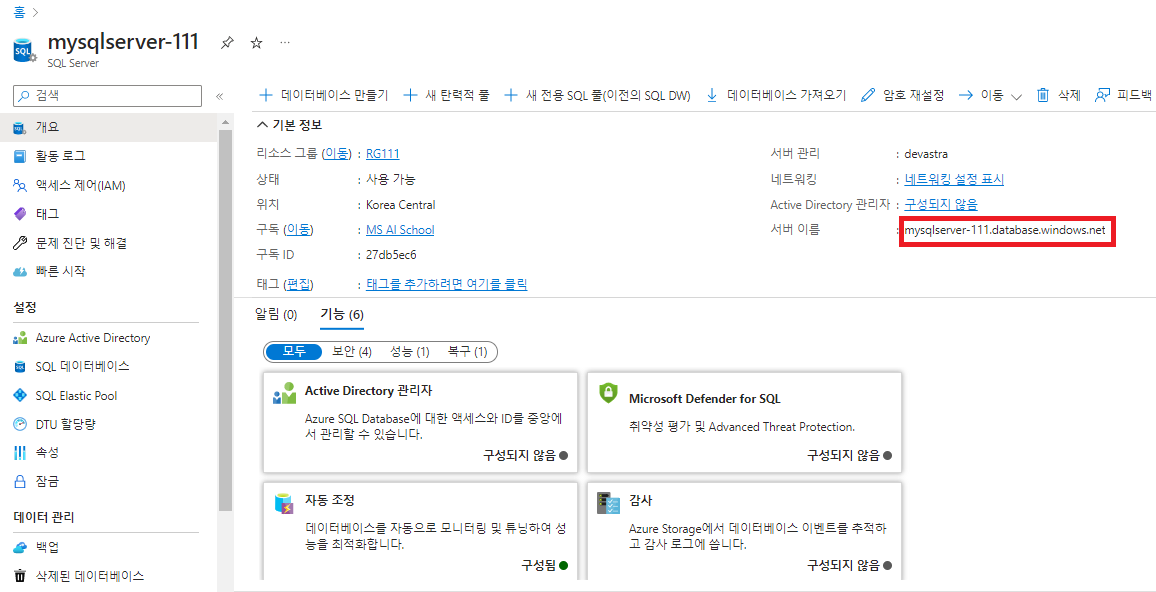1156x592 pixels.
Task: Switch to 기능 (6) tab
Action: (342, 315)
